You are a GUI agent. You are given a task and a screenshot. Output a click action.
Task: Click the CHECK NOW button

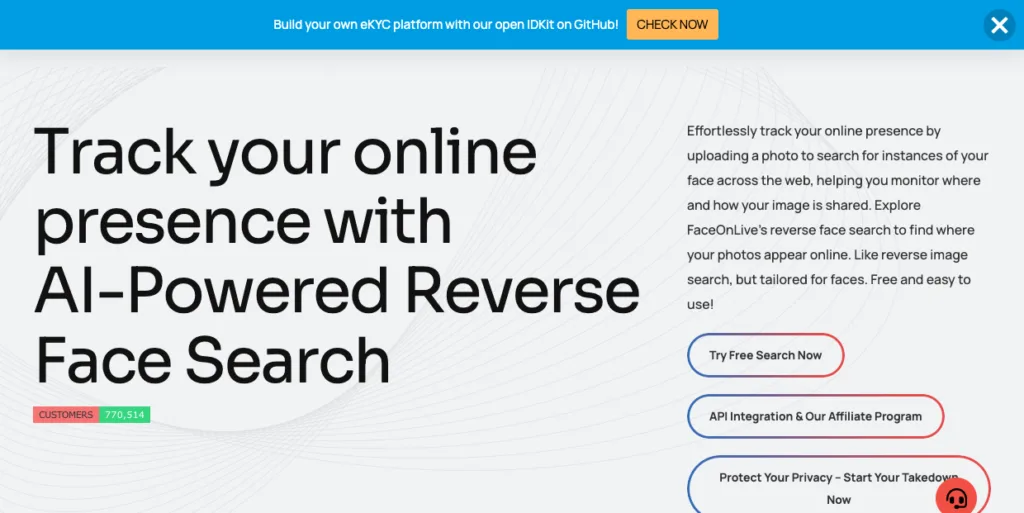coord(672,25)
